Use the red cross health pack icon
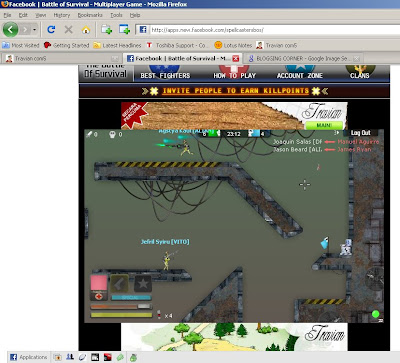Screen dimensions: 400x363 tap(99, 296)
